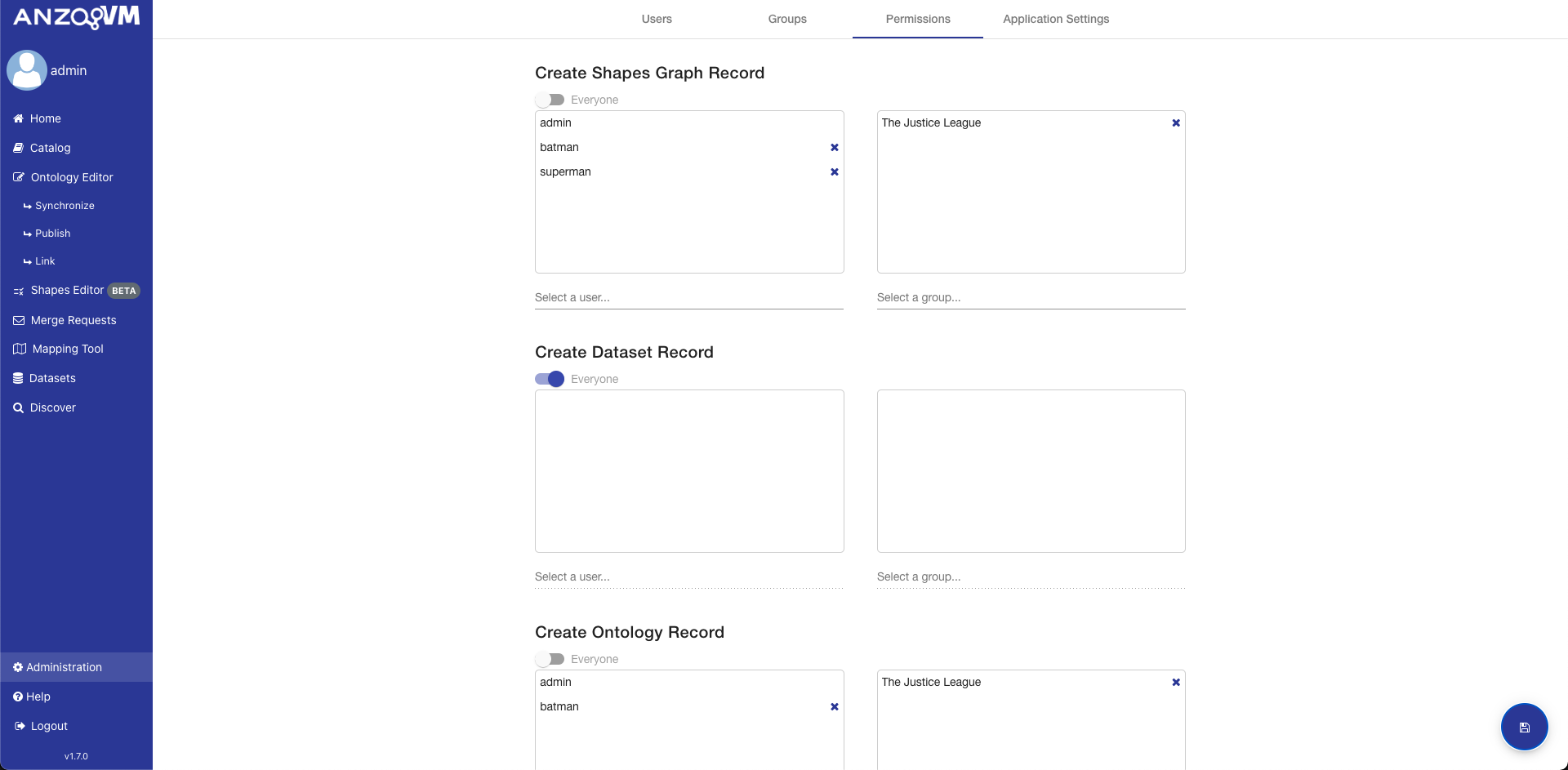Viewport: 1568px width, 770px height.
Task: Switch to the Groups tab
Action: pyautogui.click(x=786, y=19)
